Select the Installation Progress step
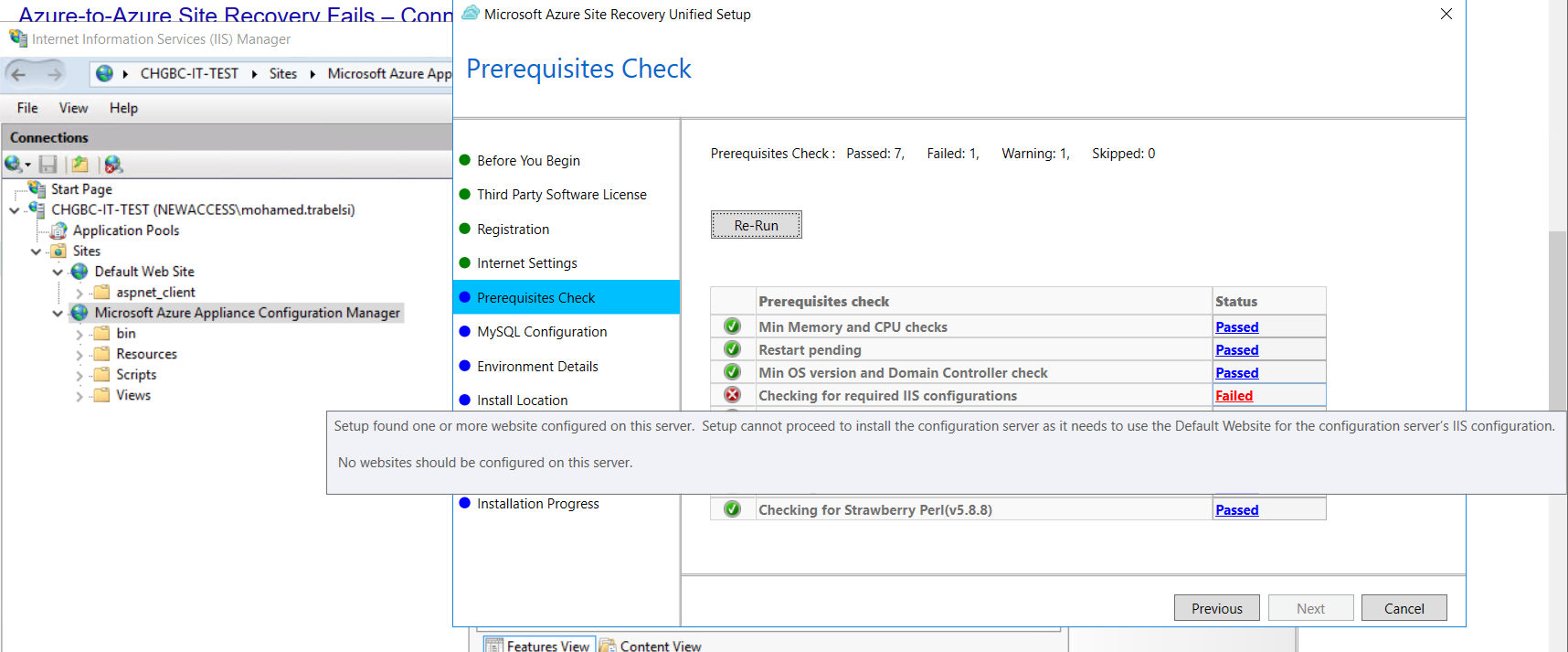 click(x=538, y=504)
